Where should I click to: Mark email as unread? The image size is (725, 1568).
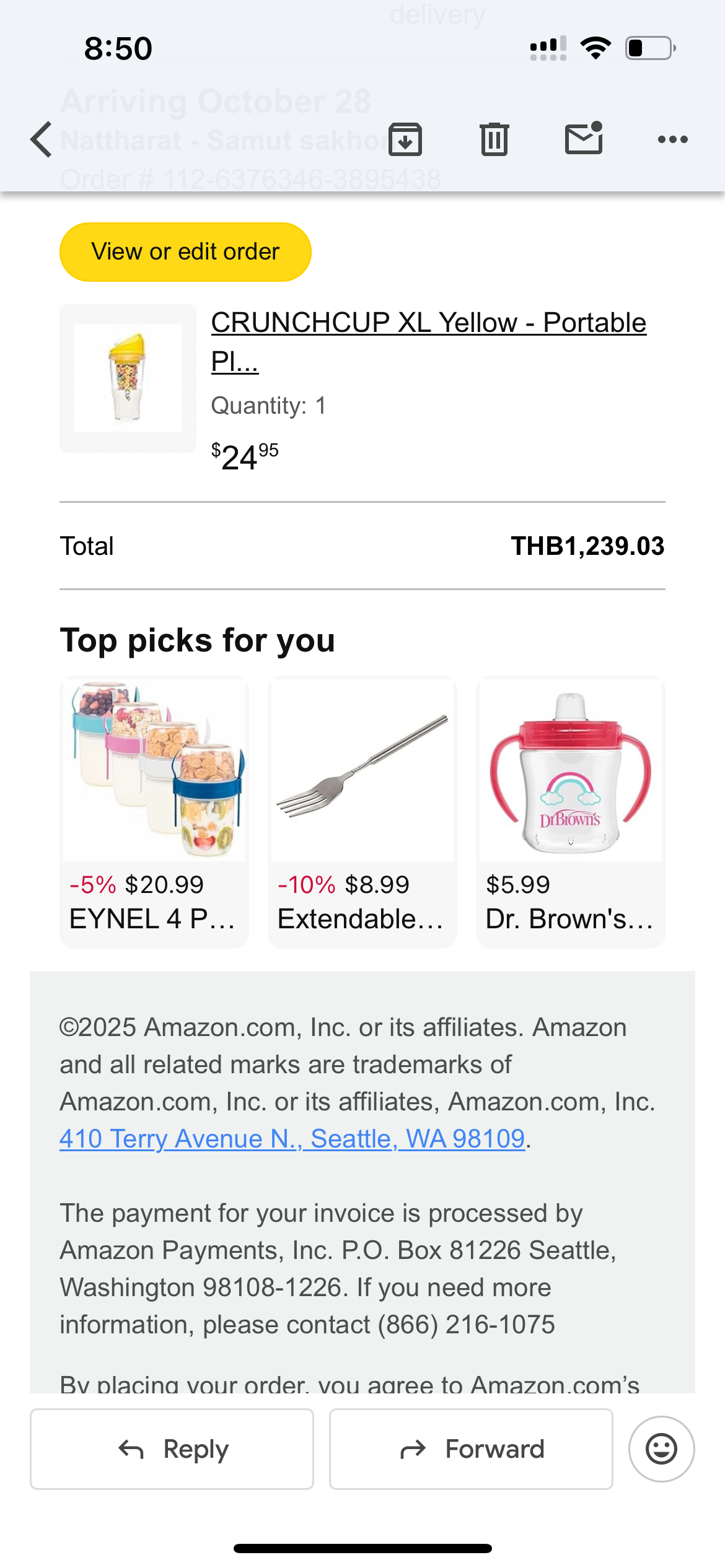(584, 138)
